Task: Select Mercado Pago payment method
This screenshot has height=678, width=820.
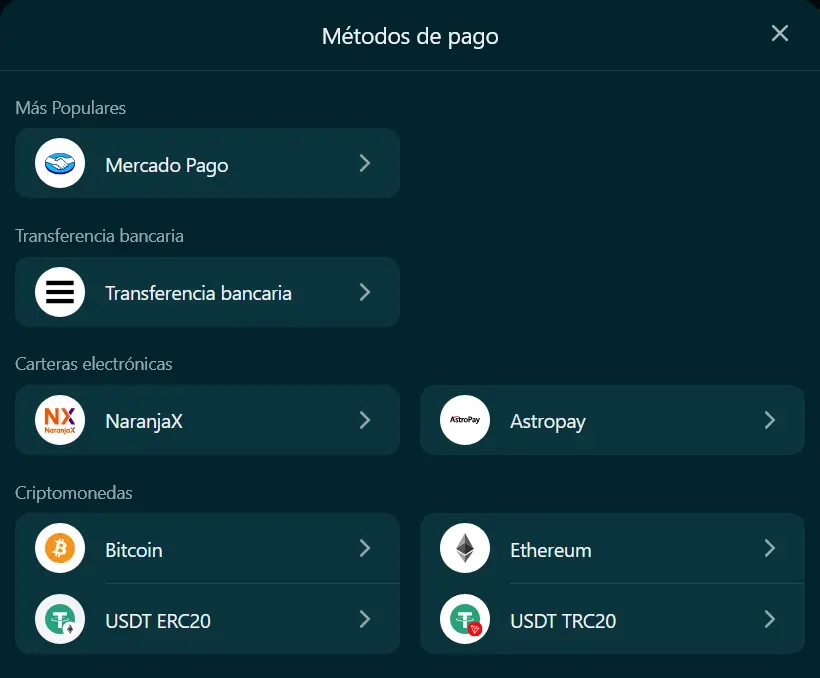Action: [208, 163]
